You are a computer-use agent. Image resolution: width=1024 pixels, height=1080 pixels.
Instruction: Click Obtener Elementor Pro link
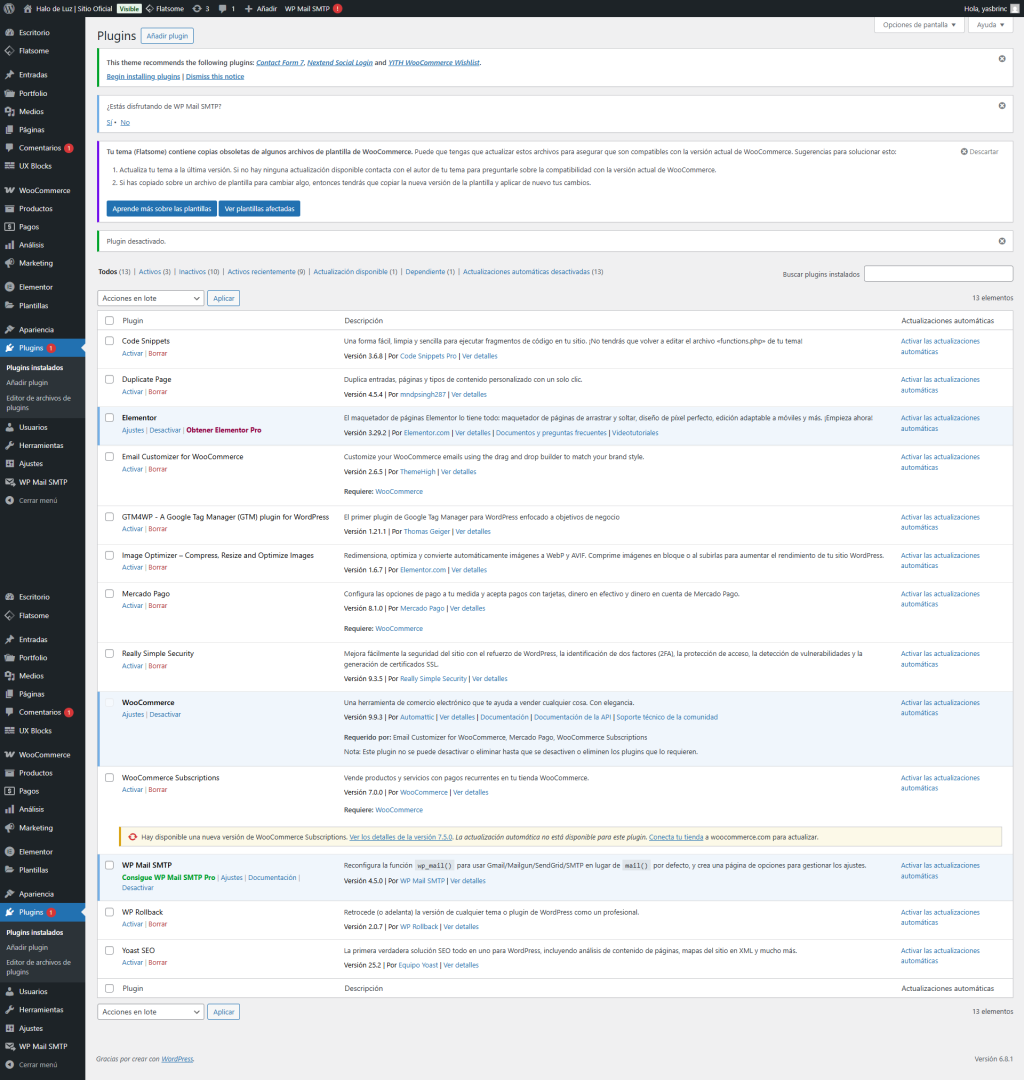[224, 430]
